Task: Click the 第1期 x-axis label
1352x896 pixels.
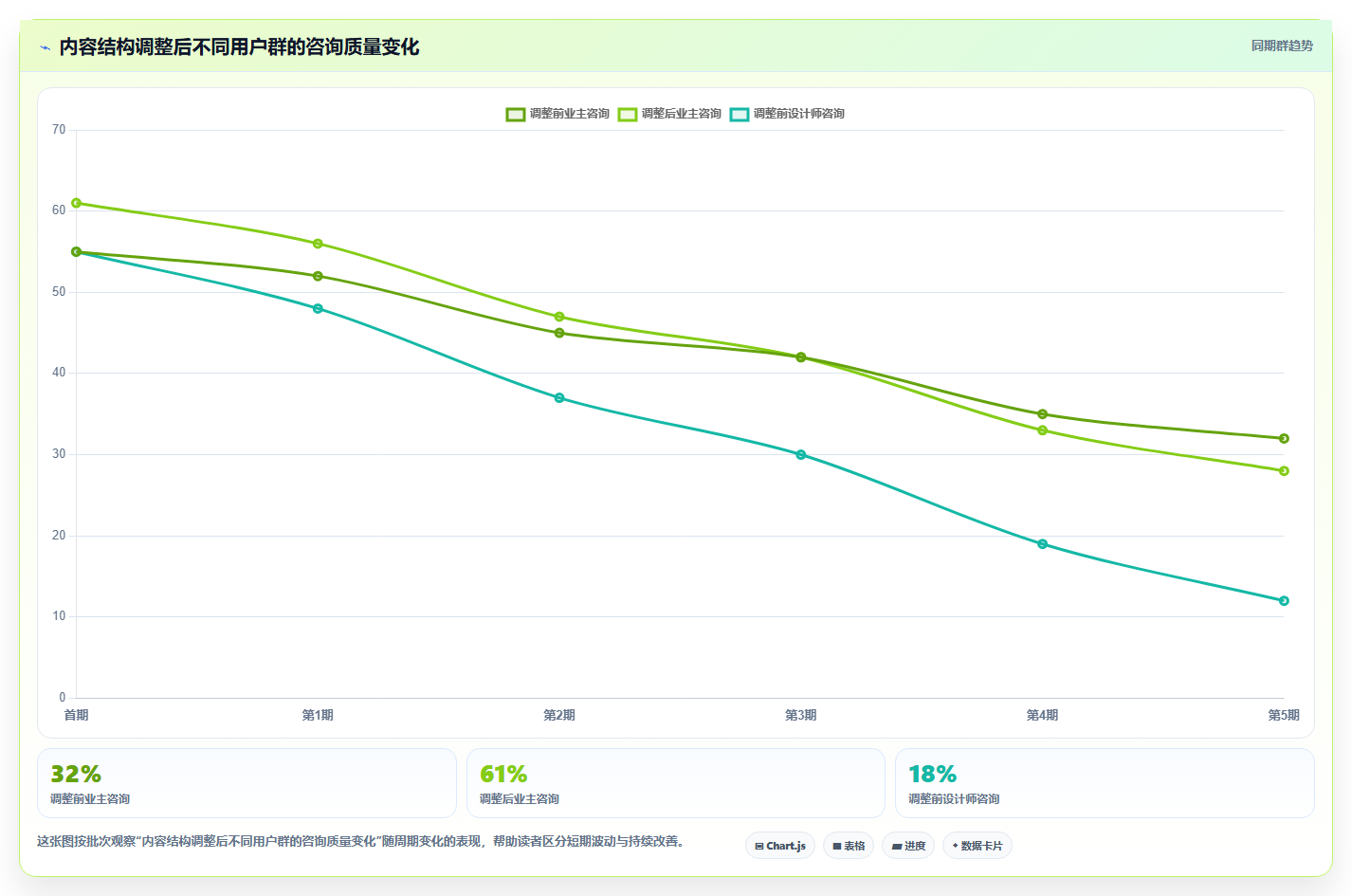Action: (318, 715)
